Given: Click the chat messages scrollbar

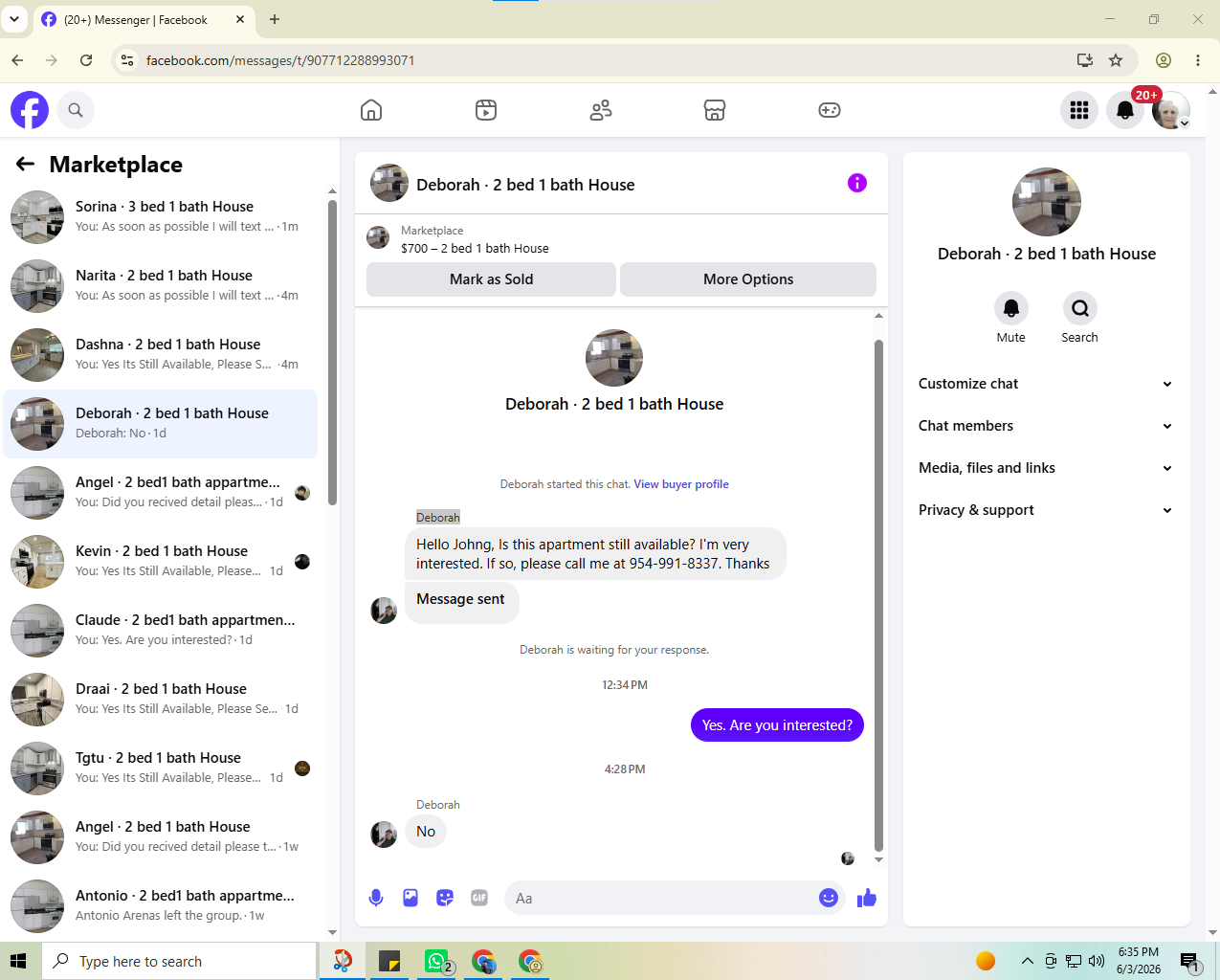Looking at the screenshot, I should tap(878, 595).
